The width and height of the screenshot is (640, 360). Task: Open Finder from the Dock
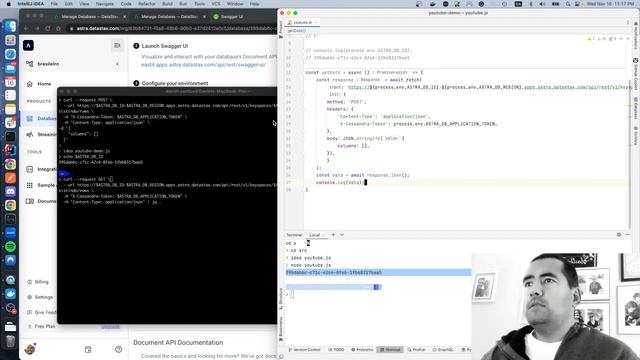pyautogui.click(x=10, y=26)
